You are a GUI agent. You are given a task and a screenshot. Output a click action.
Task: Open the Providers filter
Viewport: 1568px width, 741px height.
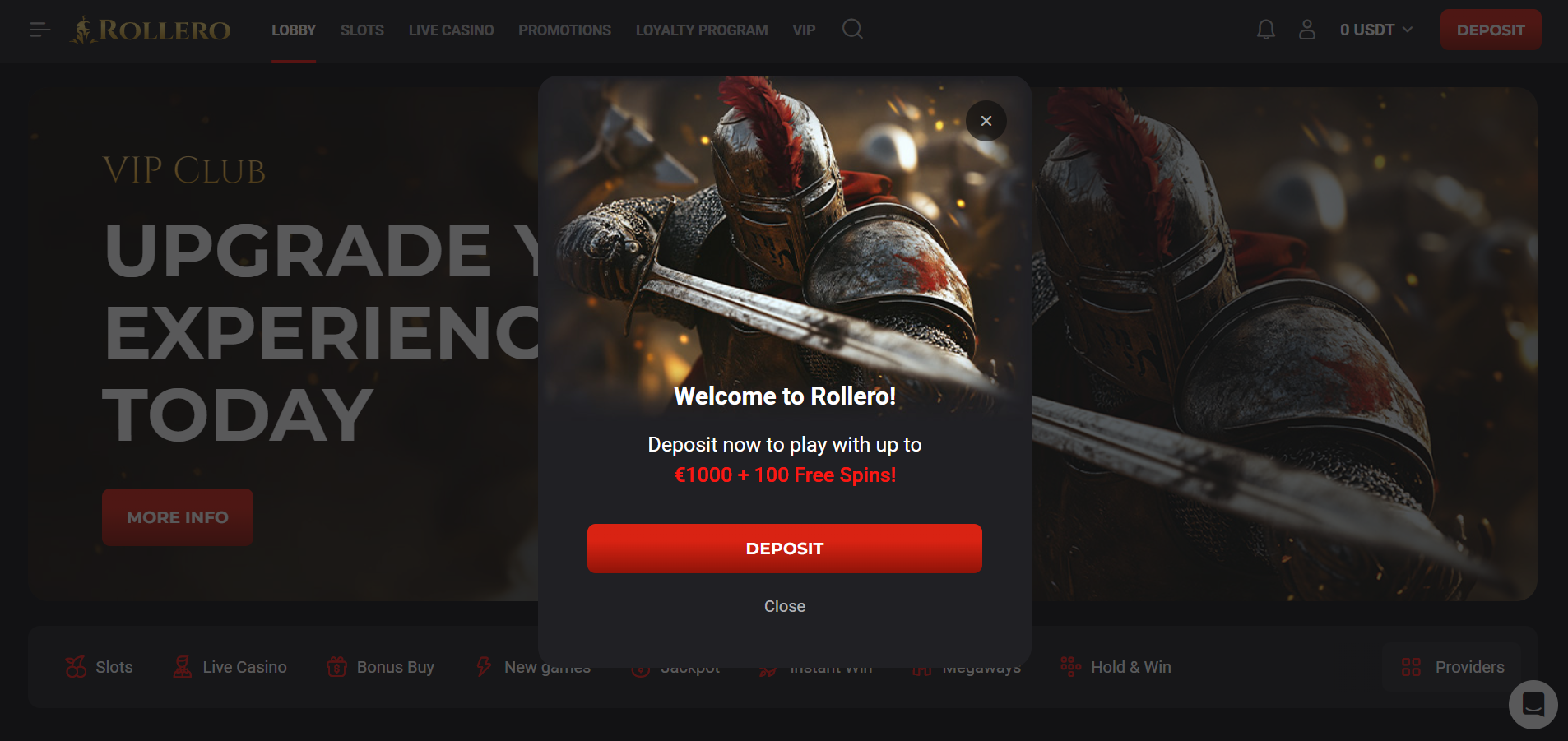pyautogui.click(x=1452, y=667)
